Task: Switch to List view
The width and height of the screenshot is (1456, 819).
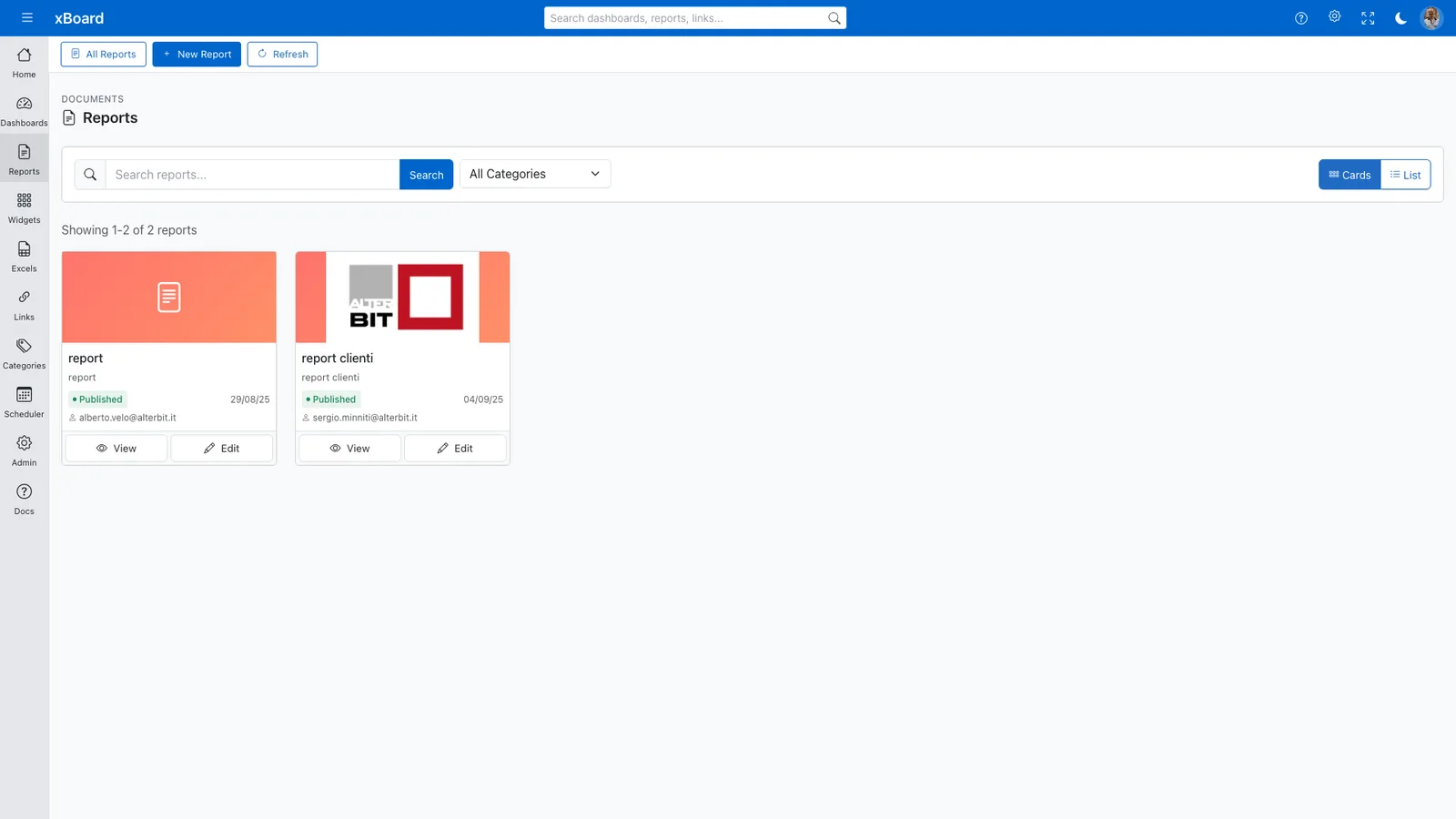Action: pos(1405,175)
